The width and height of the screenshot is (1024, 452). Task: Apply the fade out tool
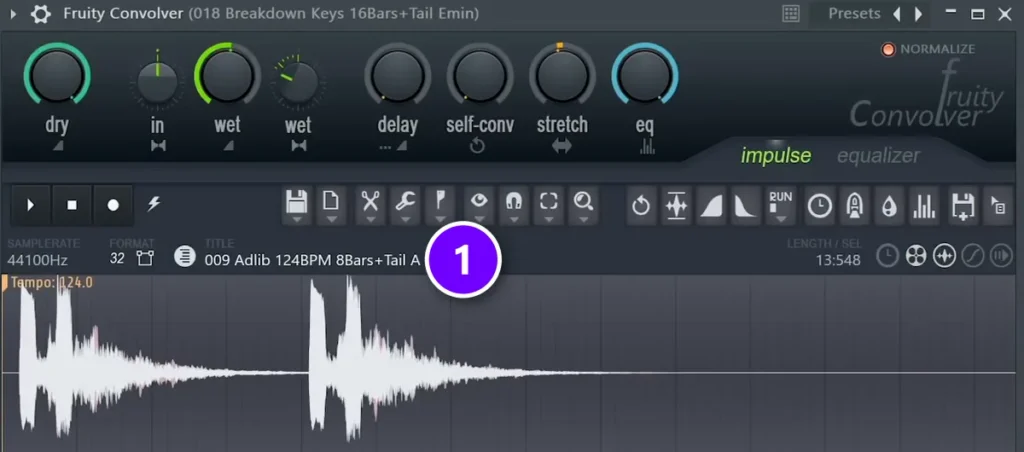tap(745, 206)
